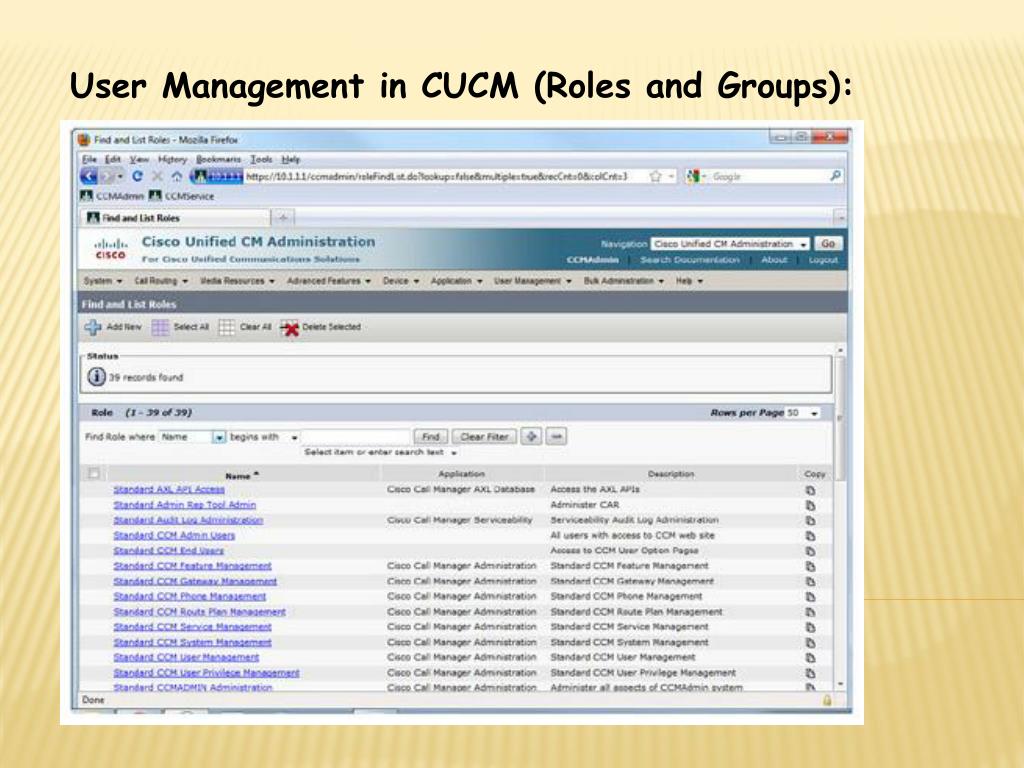
Task: Open the Find Role where Name dropdown
Action: pos(193,437)
